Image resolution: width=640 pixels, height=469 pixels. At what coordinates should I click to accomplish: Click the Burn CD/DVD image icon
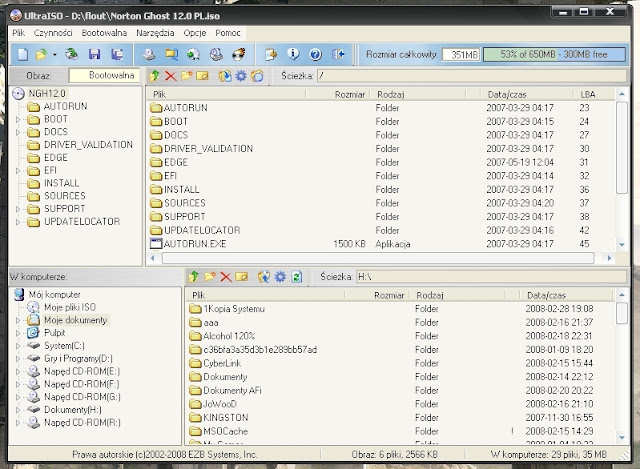pyautogui.click(x=239, y=54)
